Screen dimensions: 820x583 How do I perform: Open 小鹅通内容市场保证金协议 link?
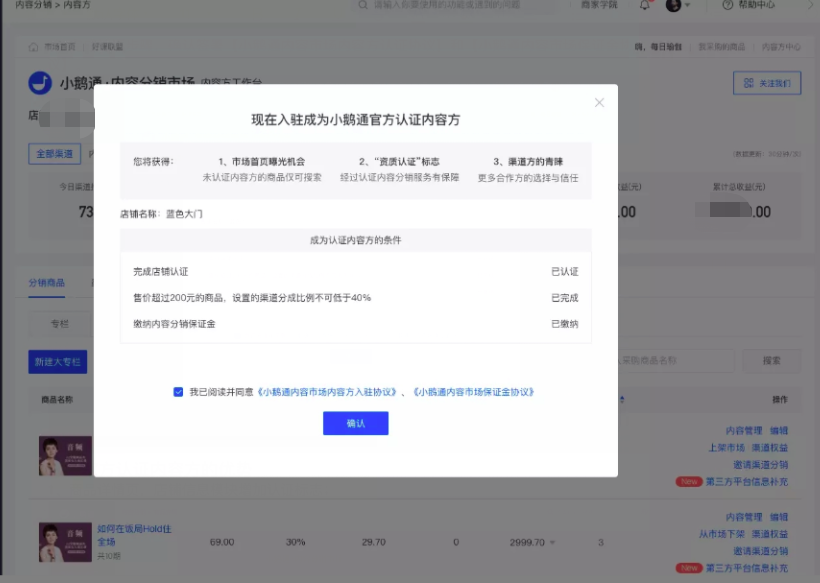click(x=473, y=392)
